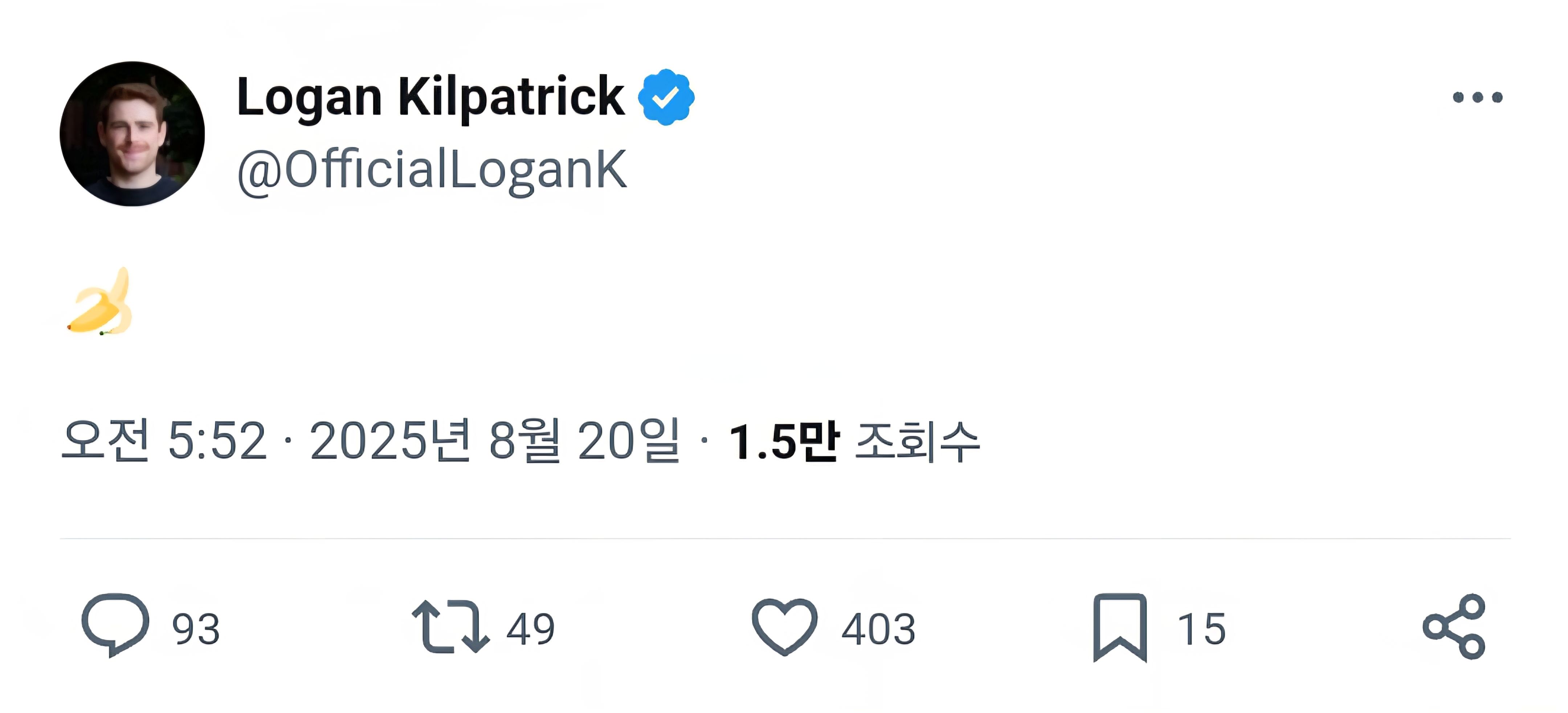
Task: Click the 403 likes count
Action: click(878, 629)
